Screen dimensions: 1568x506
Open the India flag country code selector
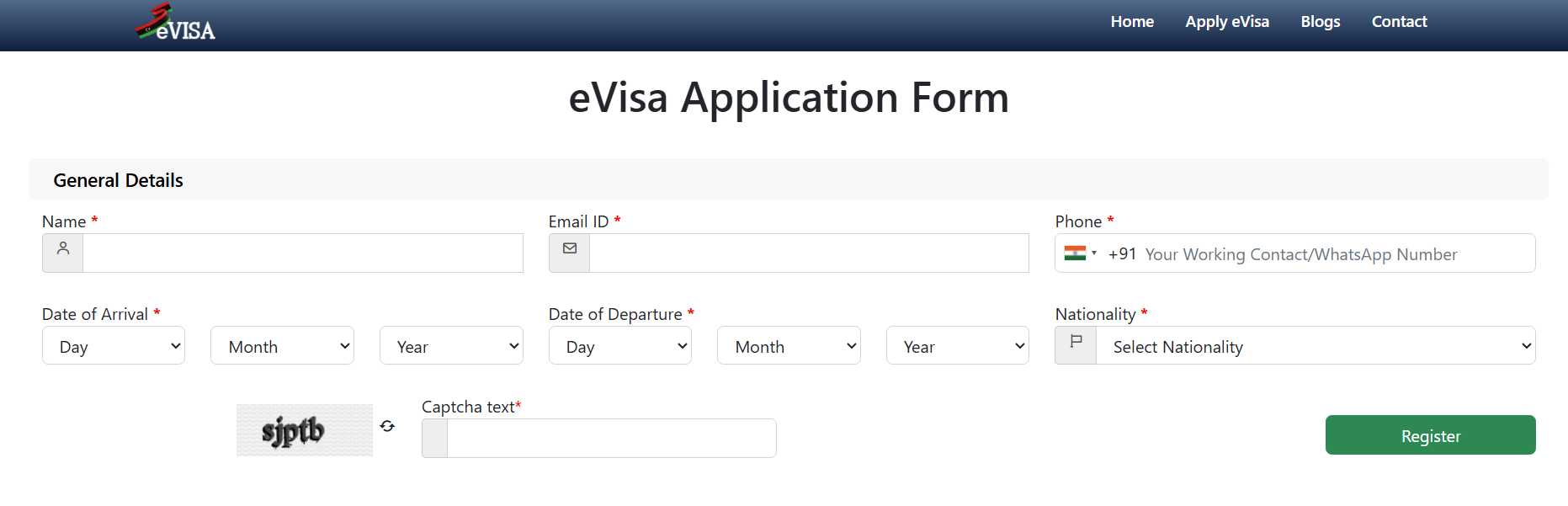[1080, 253]
